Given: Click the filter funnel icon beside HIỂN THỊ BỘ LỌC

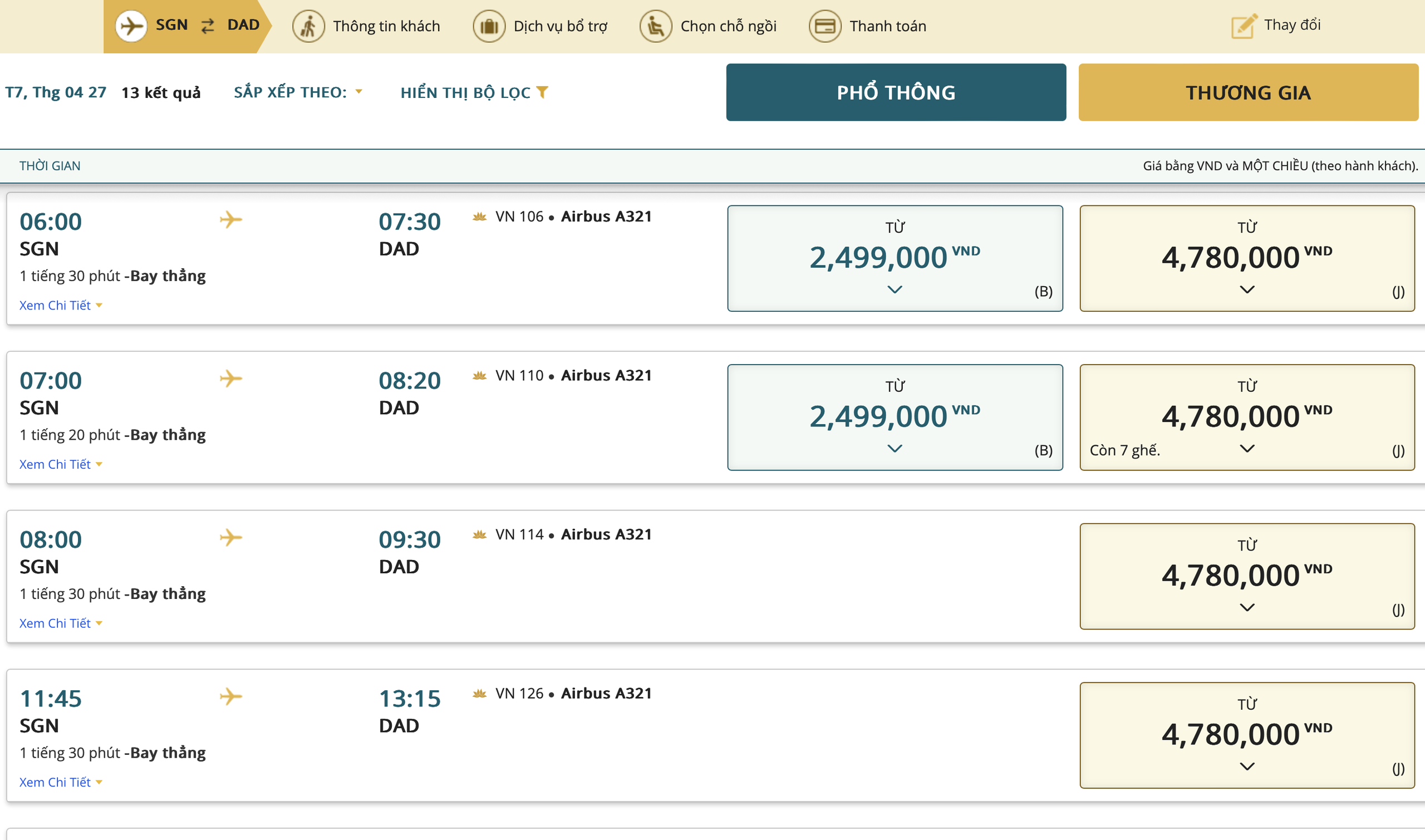Looking at the screenshot, I should click(542, 92).
